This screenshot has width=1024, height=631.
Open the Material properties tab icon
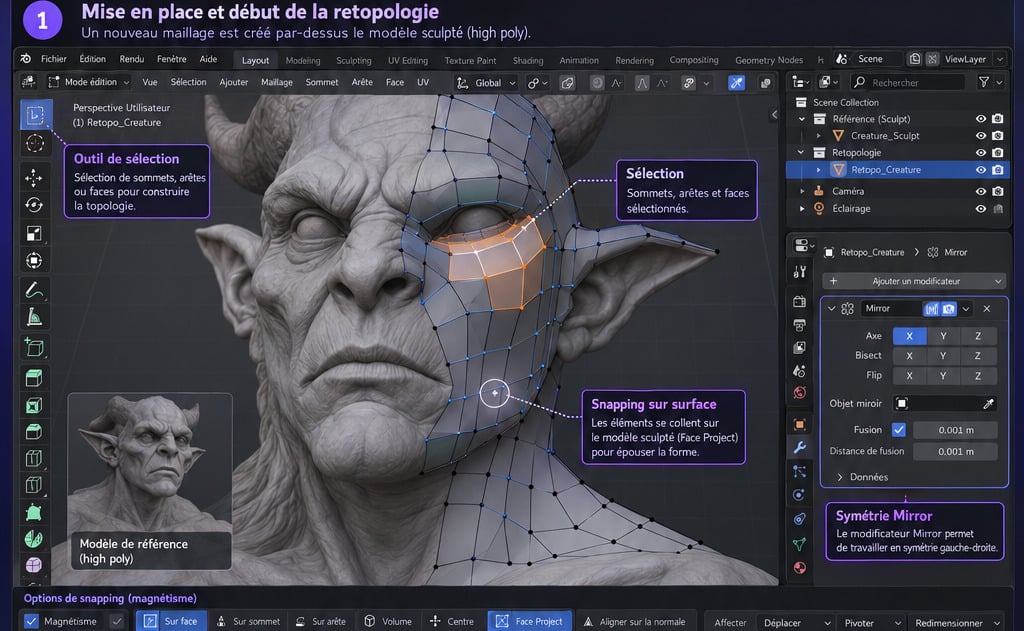click(x=800, y=567)
